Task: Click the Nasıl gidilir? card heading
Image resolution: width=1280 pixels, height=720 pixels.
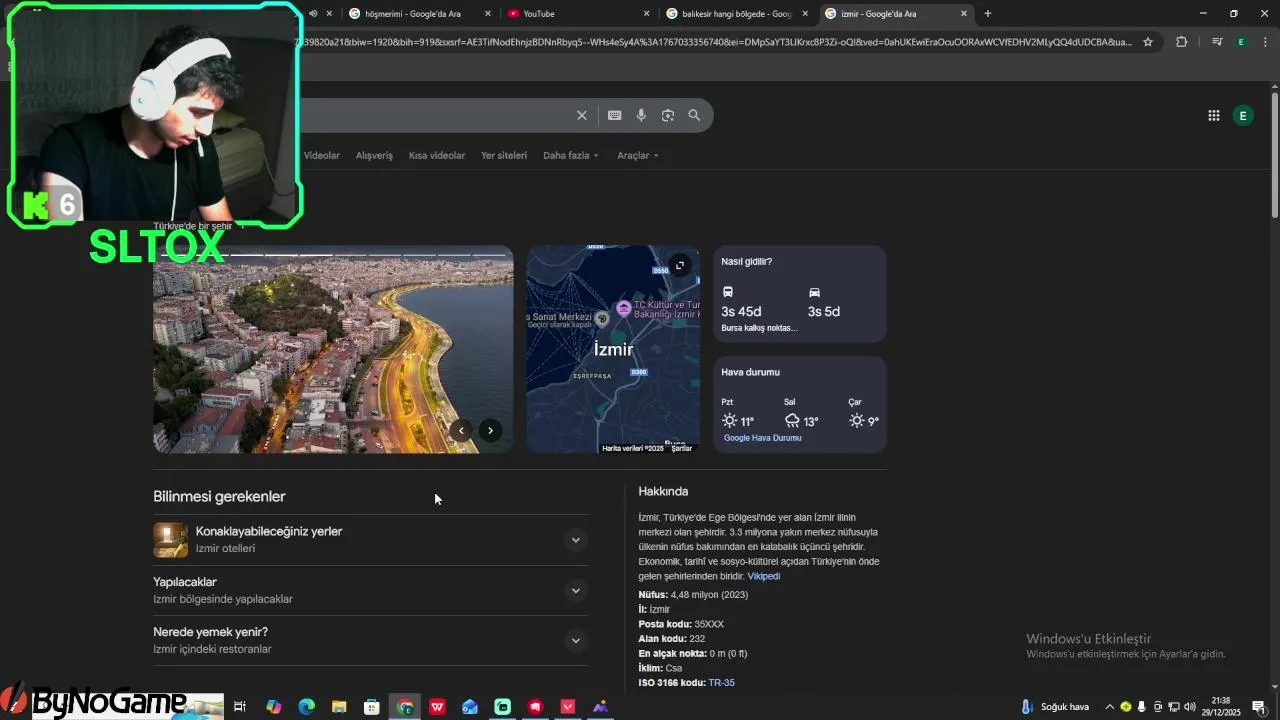Action: (x=746, y=262)
